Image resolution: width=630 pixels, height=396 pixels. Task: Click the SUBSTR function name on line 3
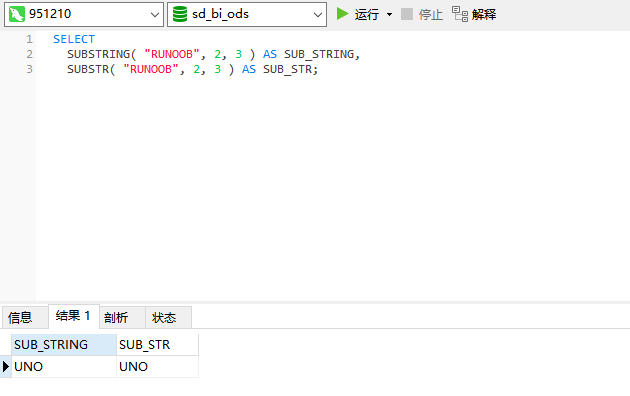click(x=88, y=69)
